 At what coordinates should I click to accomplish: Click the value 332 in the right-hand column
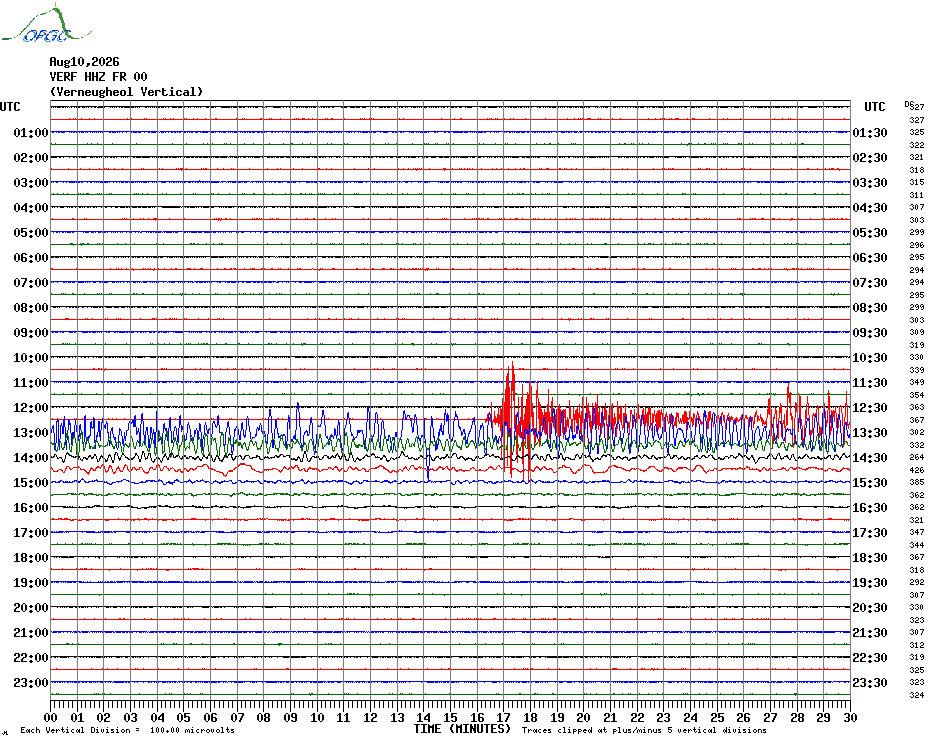[x=916, y=445]
